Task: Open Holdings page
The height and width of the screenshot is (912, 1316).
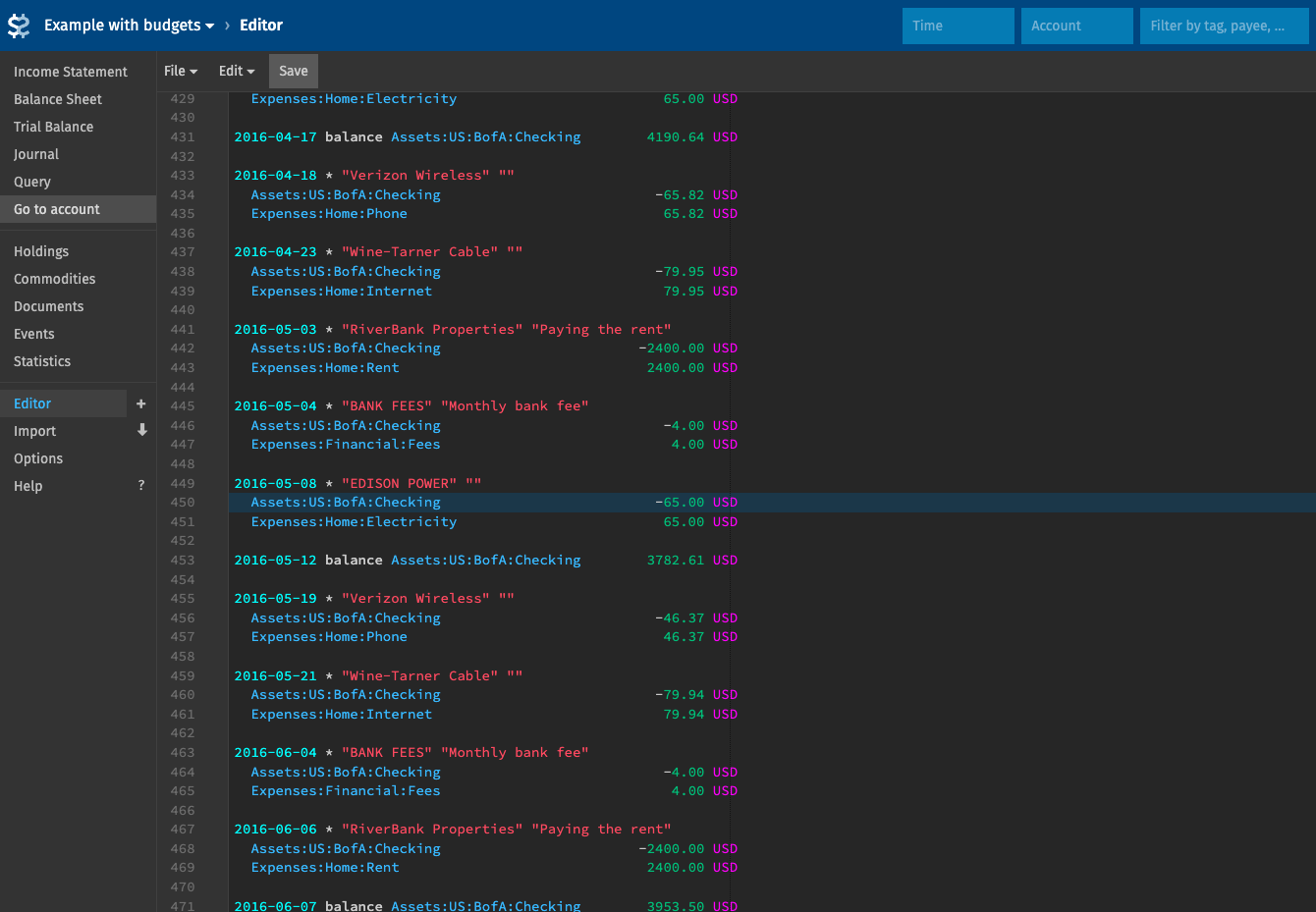Action: point(41,251)
